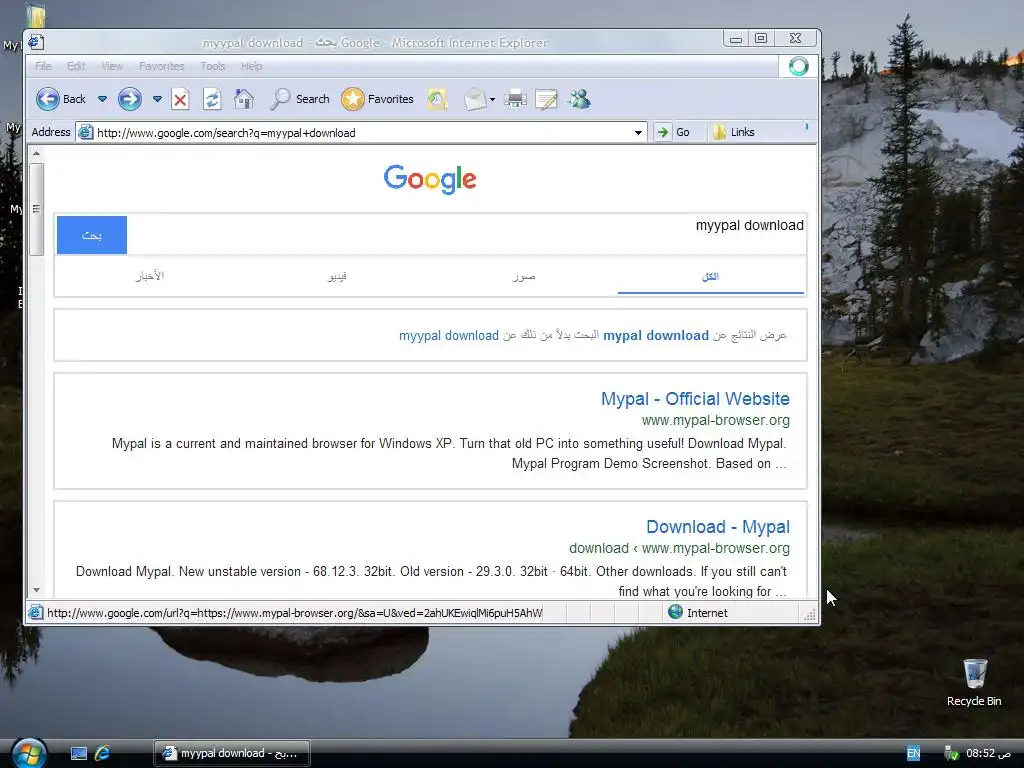Click the taskbar clock 08:52
Screen dimensions: 1024x768
coord(989,753)
